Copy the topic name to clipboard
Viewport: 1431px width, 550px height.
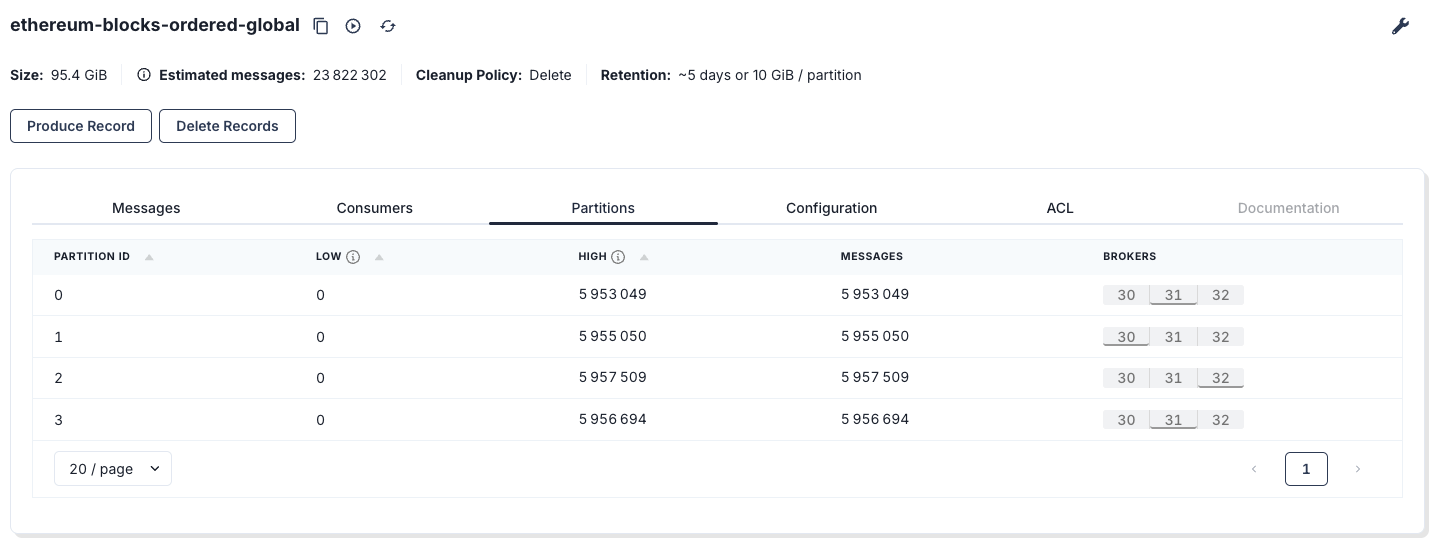tap(321, 26)
